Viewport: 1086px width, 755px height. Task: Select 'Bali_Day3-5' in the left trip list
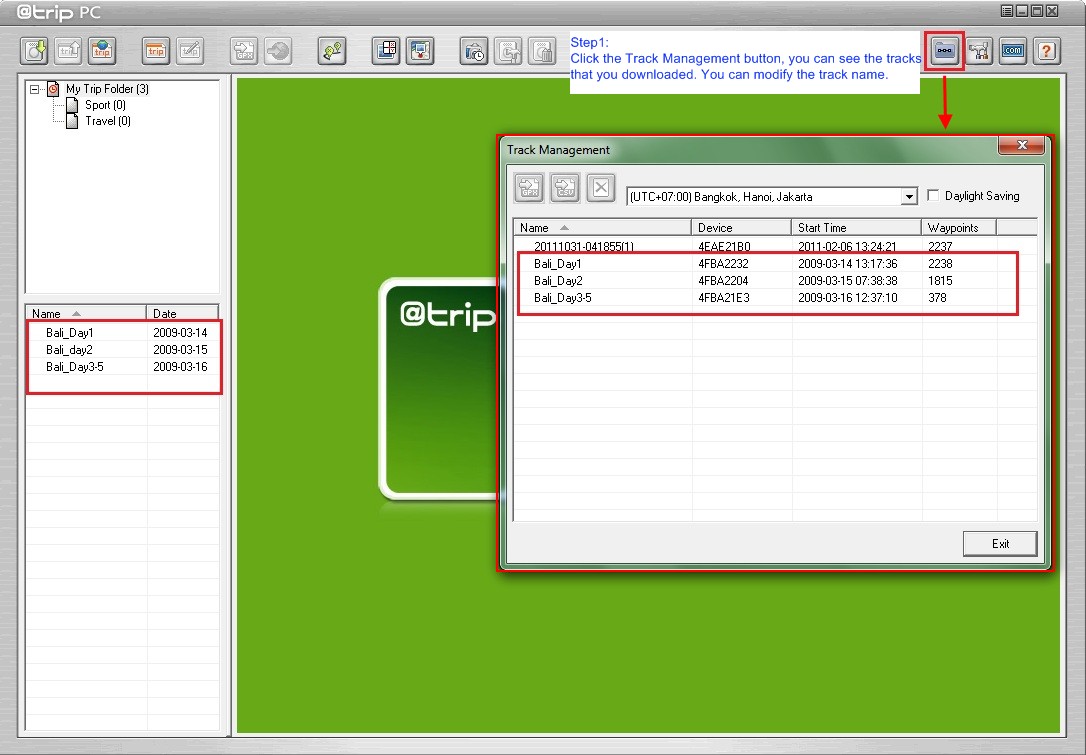point(75,366)
